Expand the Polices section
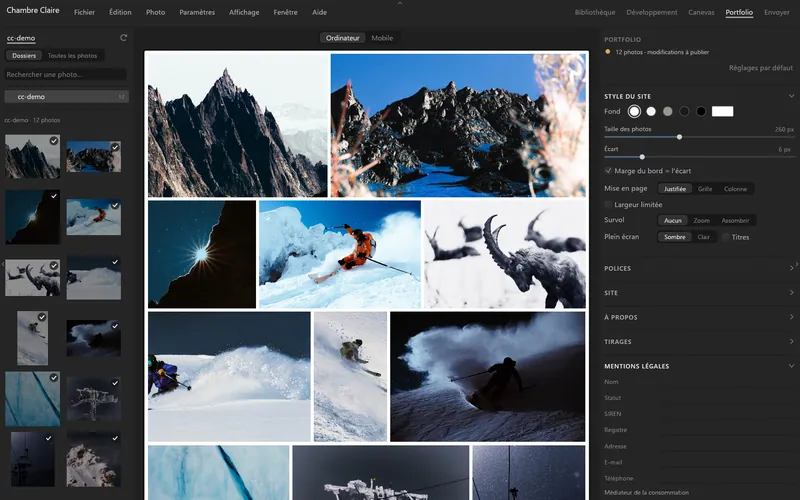Viewport: 800px width, 500px height. [x=791, y=268]
